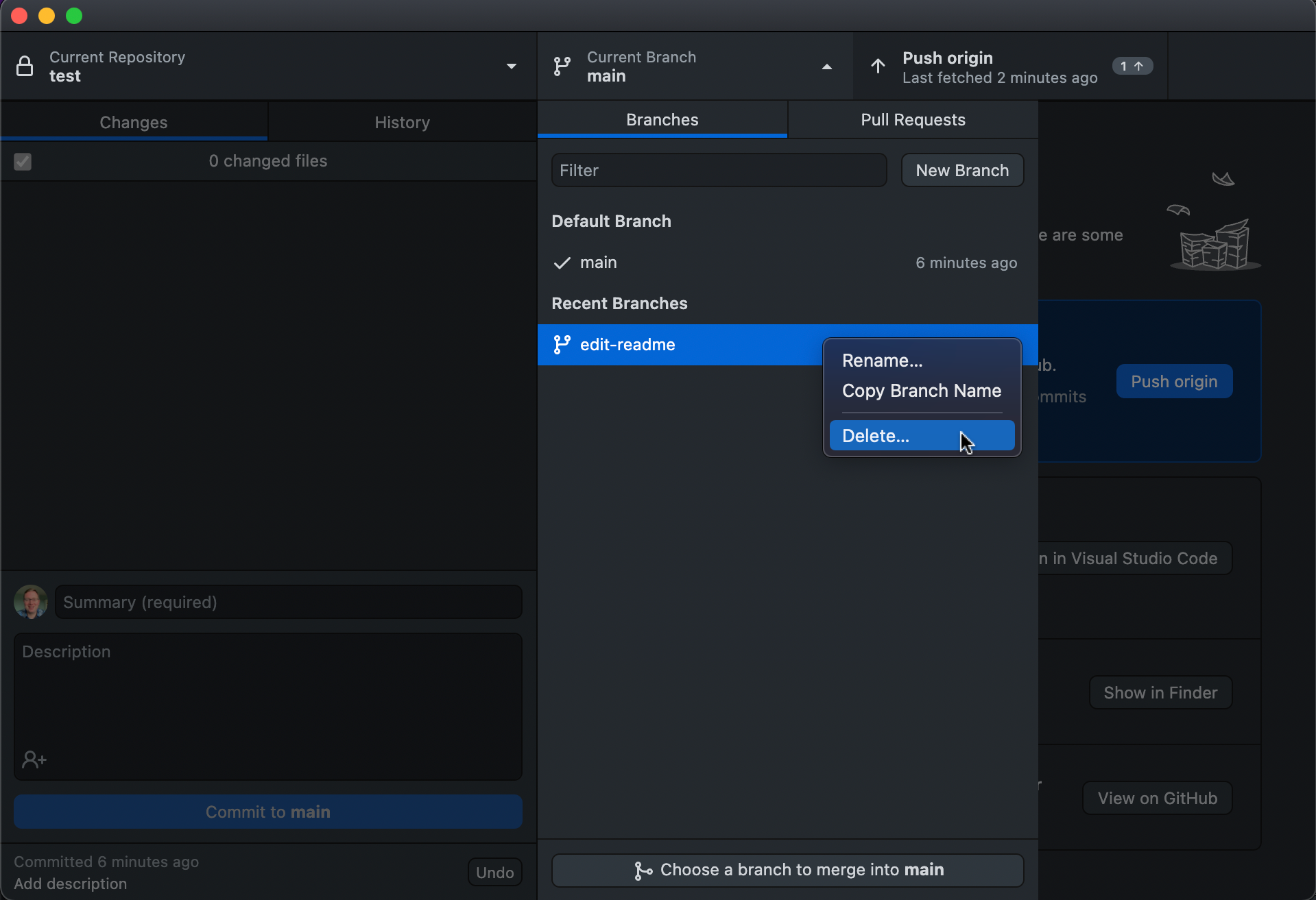Click the branch icon beside edit-readme
This screenshot has height=900, width=1316.
(x=562, y=345)
